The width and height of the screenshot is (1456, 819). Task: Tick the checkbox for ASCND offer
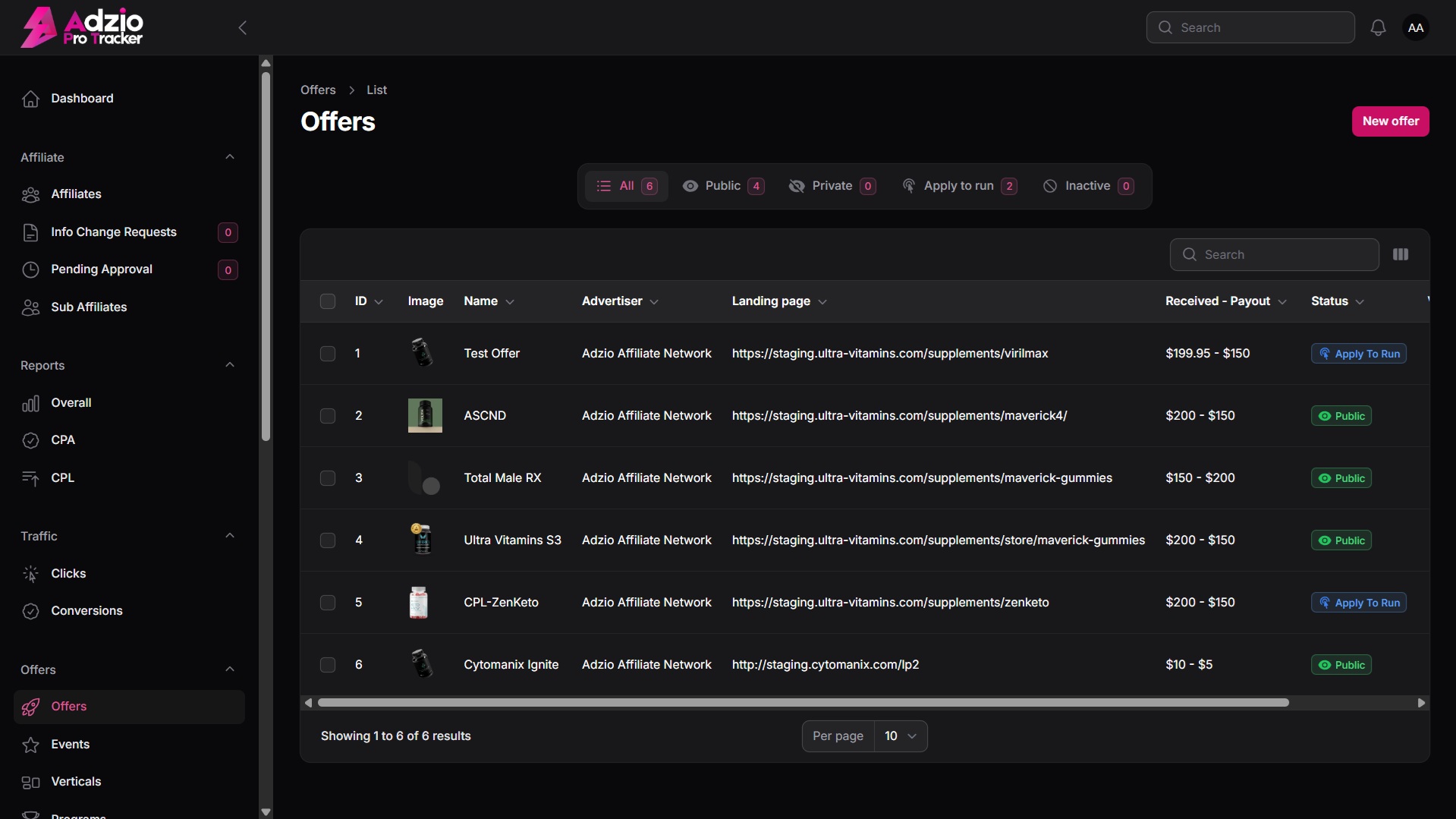click(x=328, y=416)
